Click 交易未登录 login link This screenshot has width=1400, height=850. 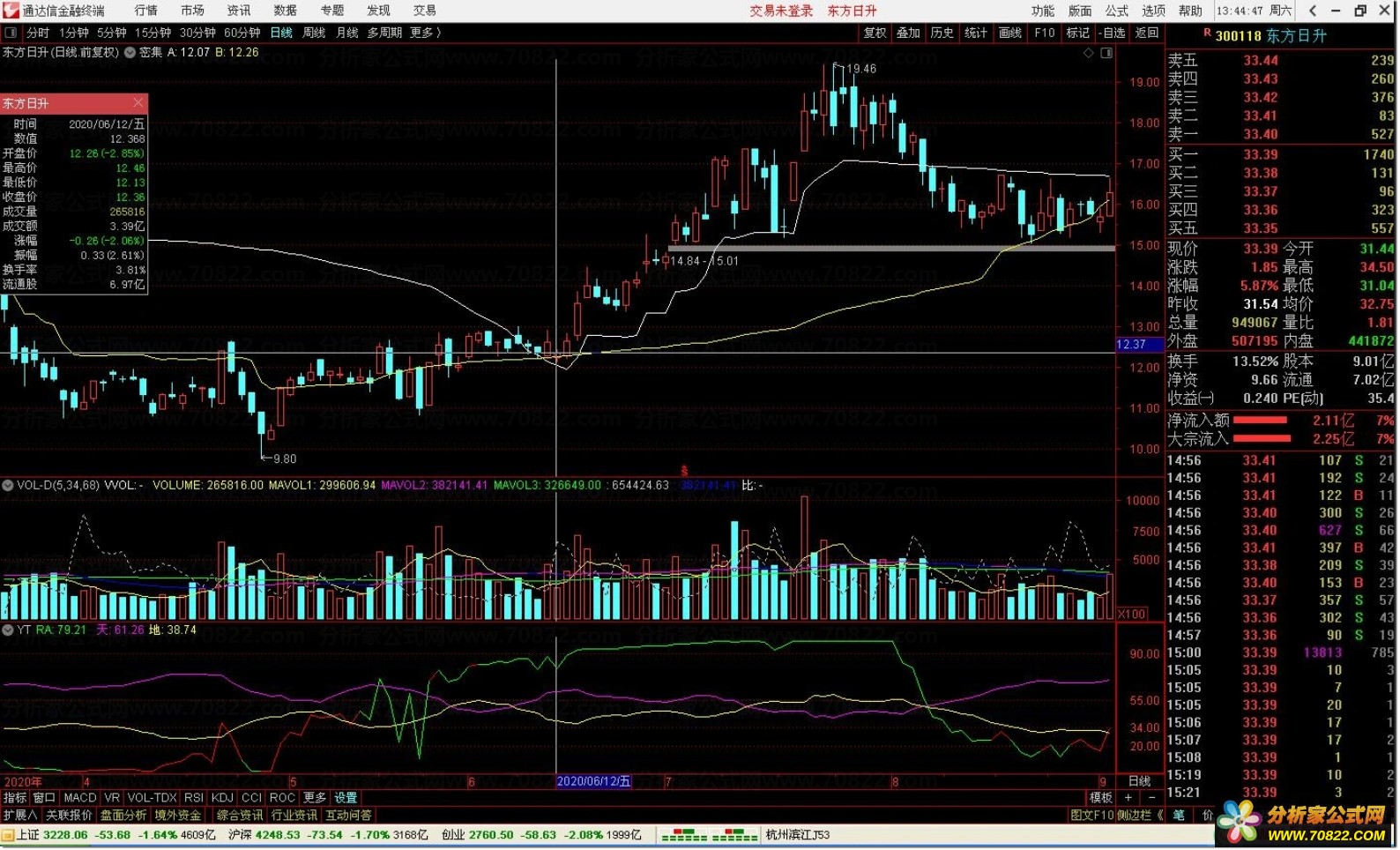[781, 11]
